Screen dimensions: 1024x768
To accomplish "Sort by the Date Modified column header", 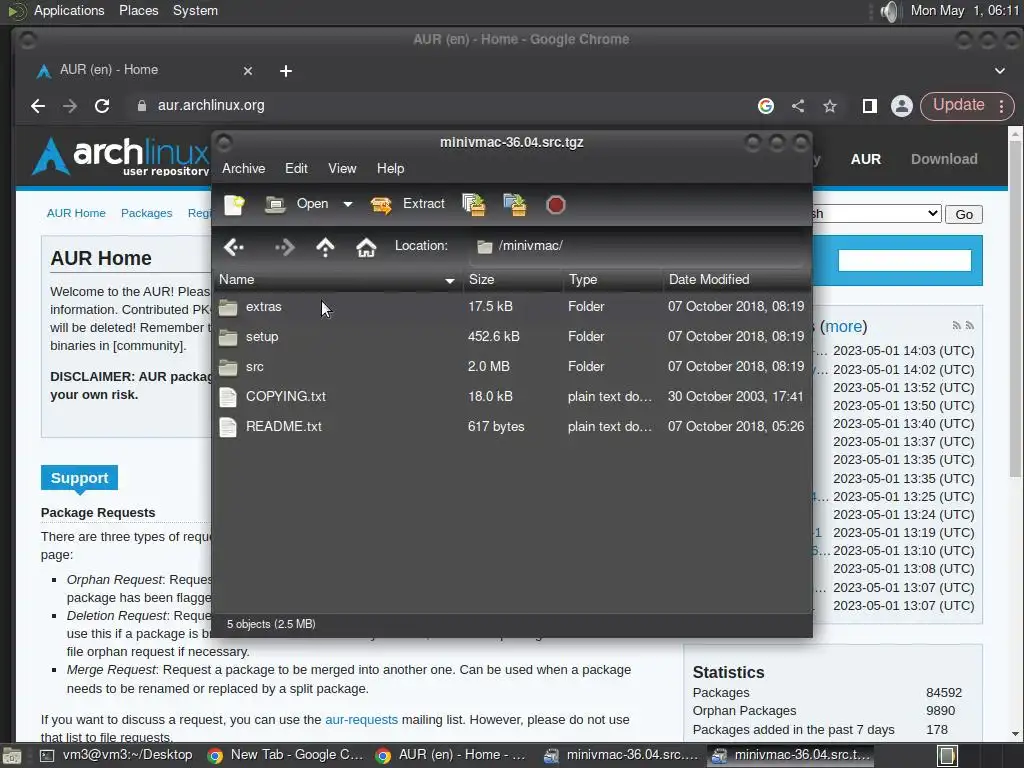I will (x=737, y=280).
